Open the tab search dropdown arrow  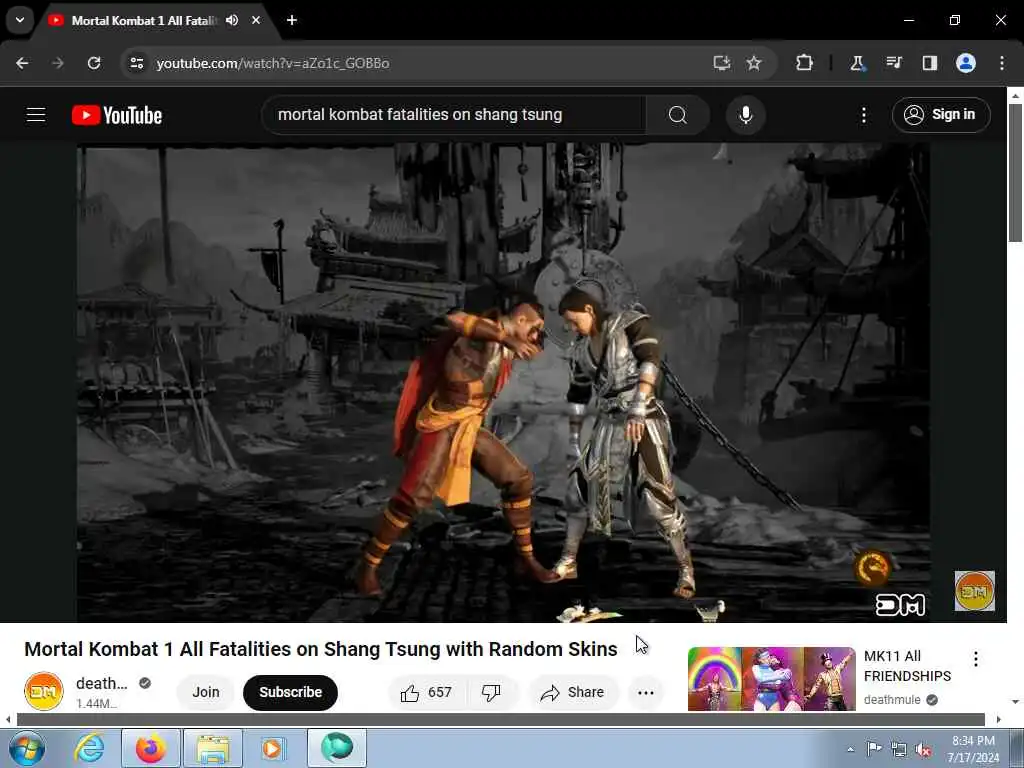tap(20, 20)
